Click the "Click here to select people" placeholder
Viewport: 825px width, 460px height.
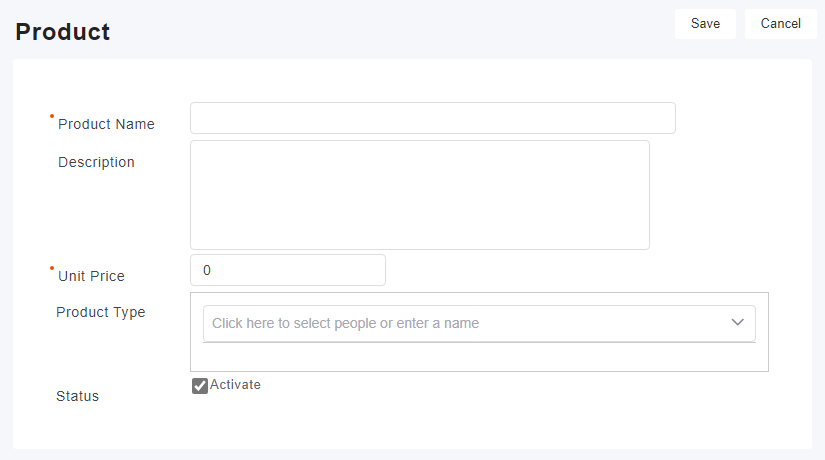pos(345,323)
